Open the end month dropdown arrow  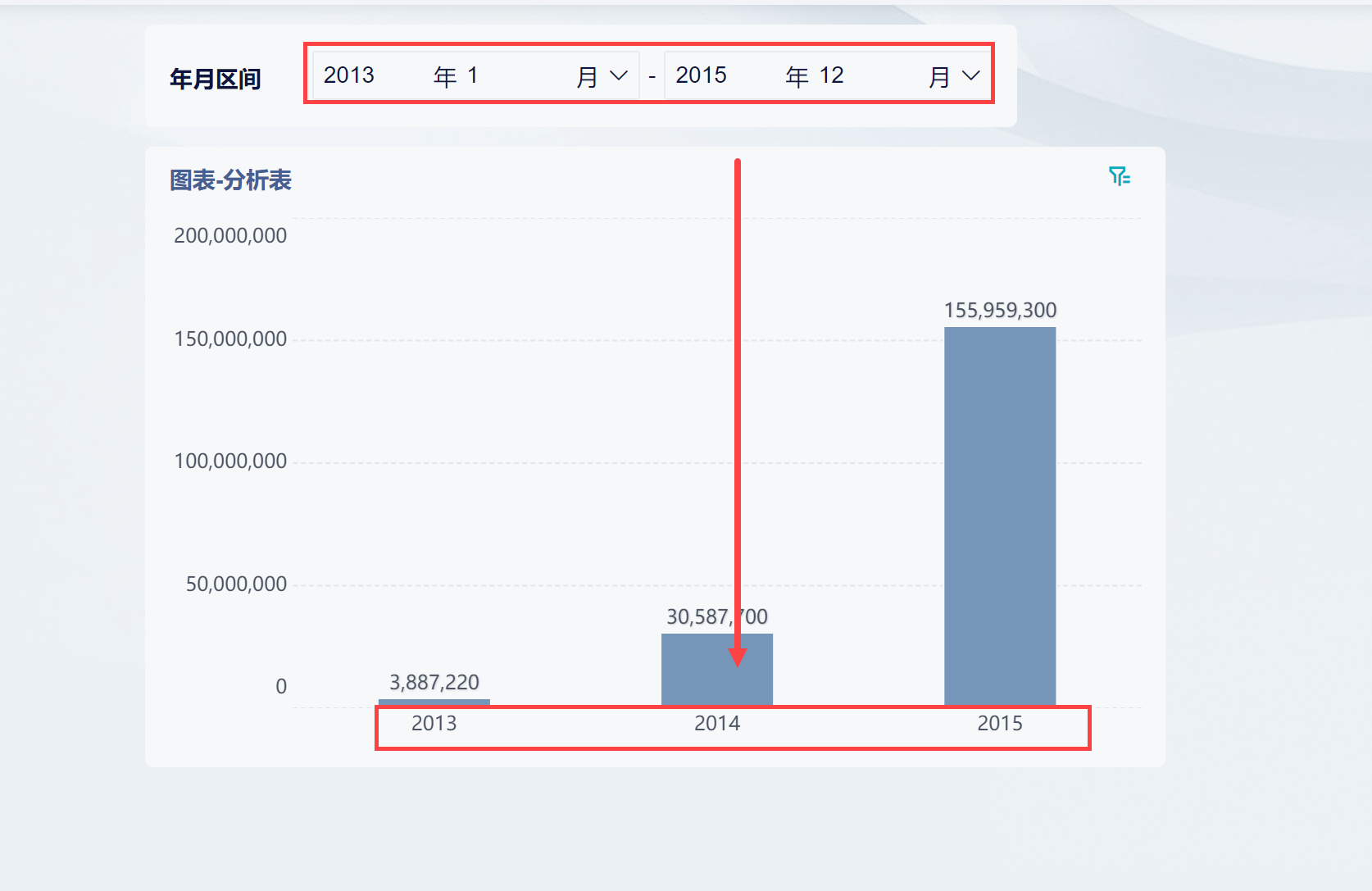(x=970, y=75)
